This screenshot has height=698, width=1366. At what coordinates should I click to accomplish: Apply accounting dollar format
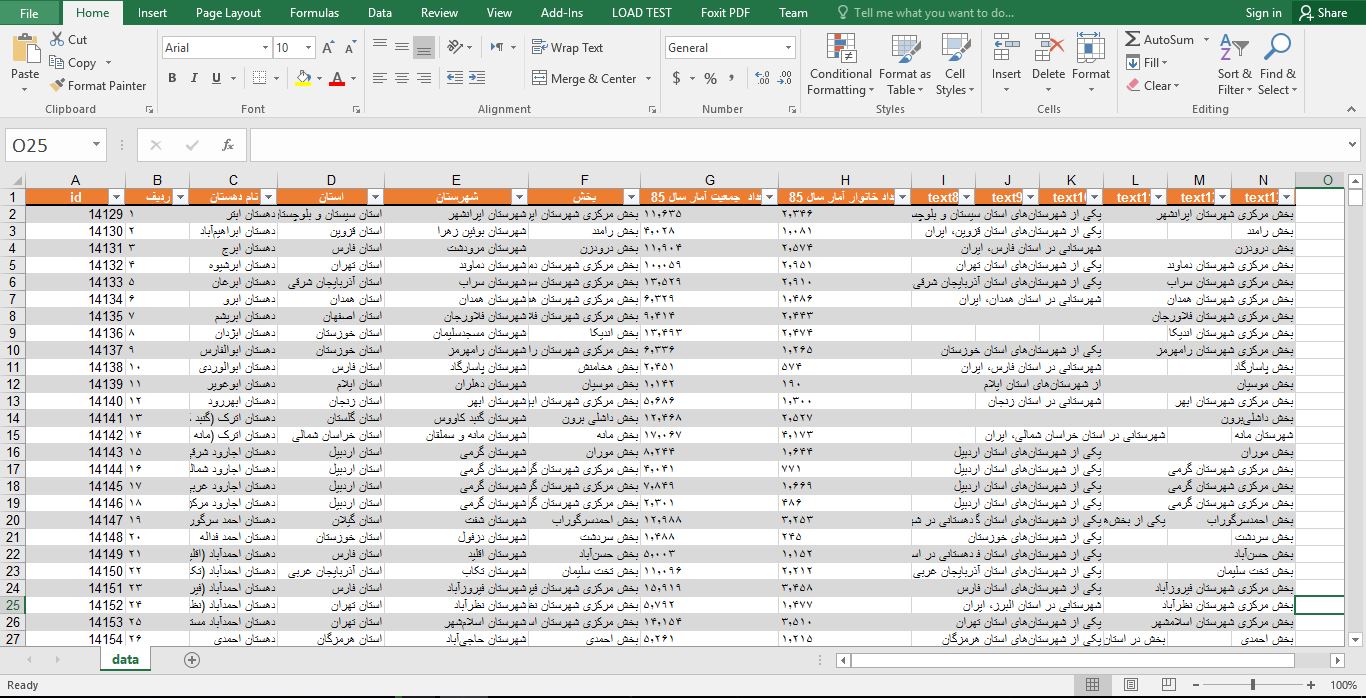677,78
